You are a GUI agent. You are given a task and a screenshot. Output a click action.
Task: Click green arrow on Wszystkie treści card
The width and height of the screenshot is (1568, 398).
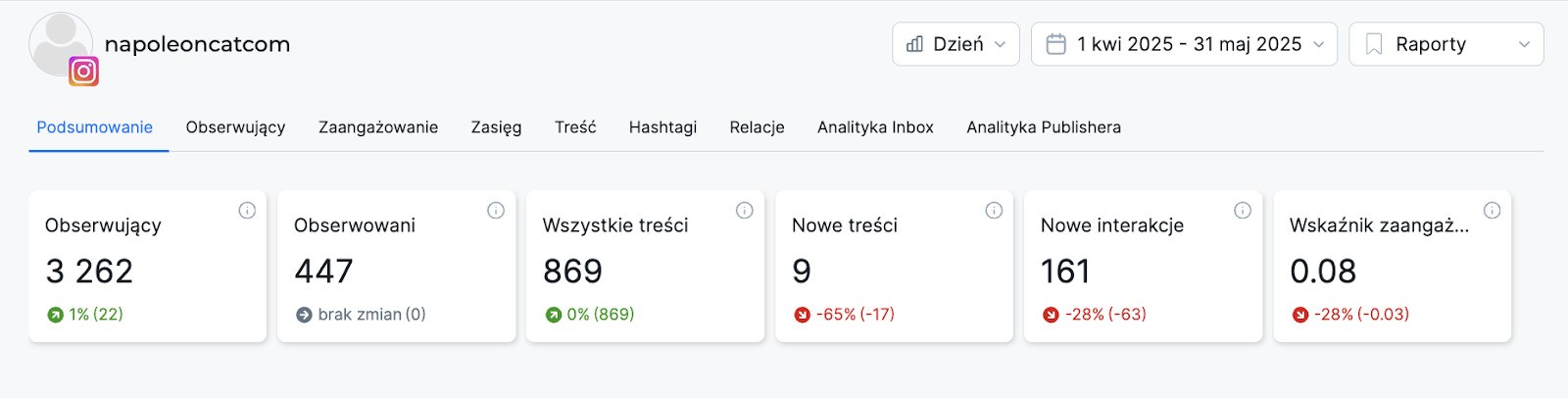(553, 315)
